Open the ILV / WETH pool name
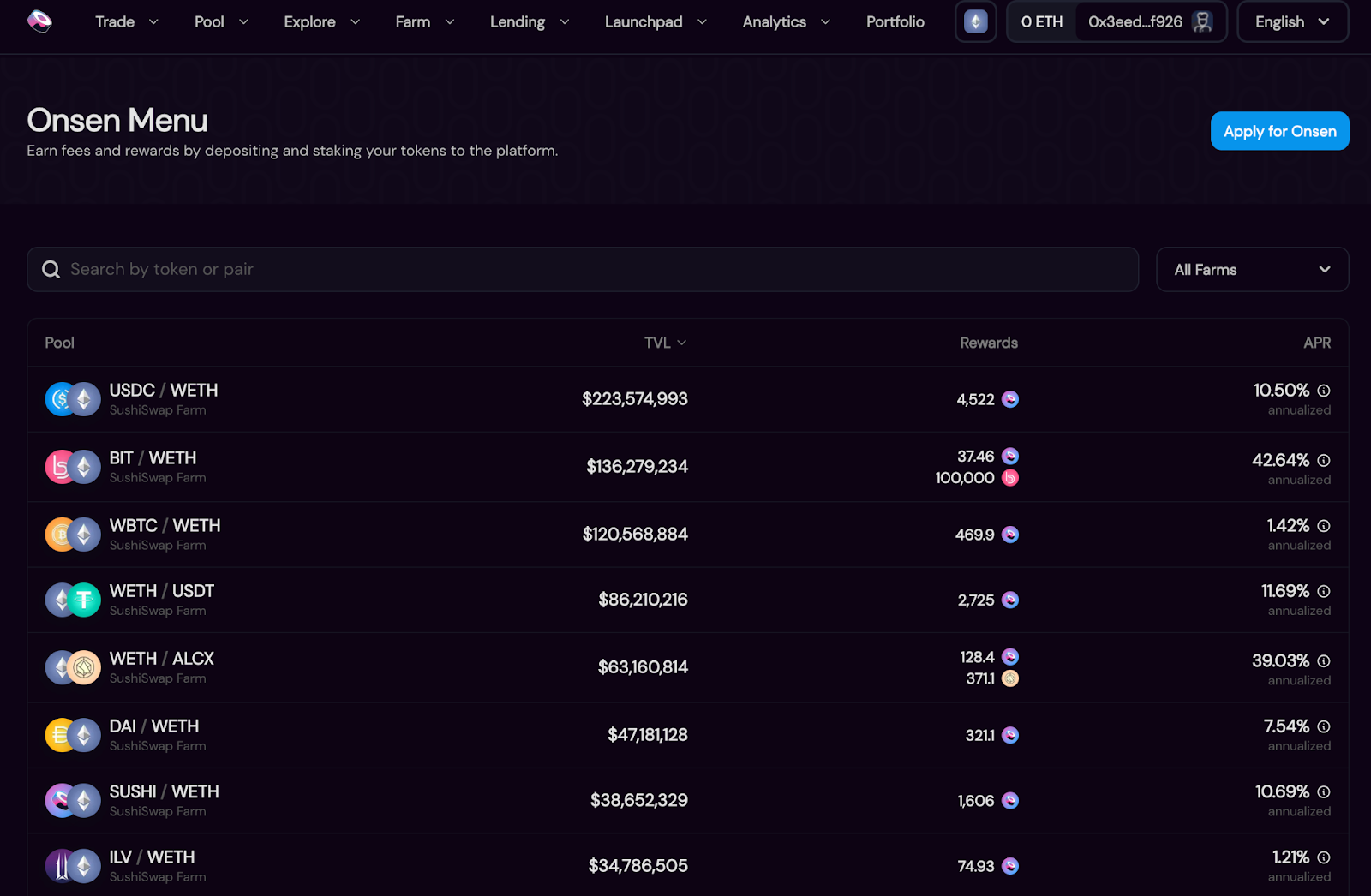The height and width of the screenshot is (896, 1371). click(x=153, y=857)
